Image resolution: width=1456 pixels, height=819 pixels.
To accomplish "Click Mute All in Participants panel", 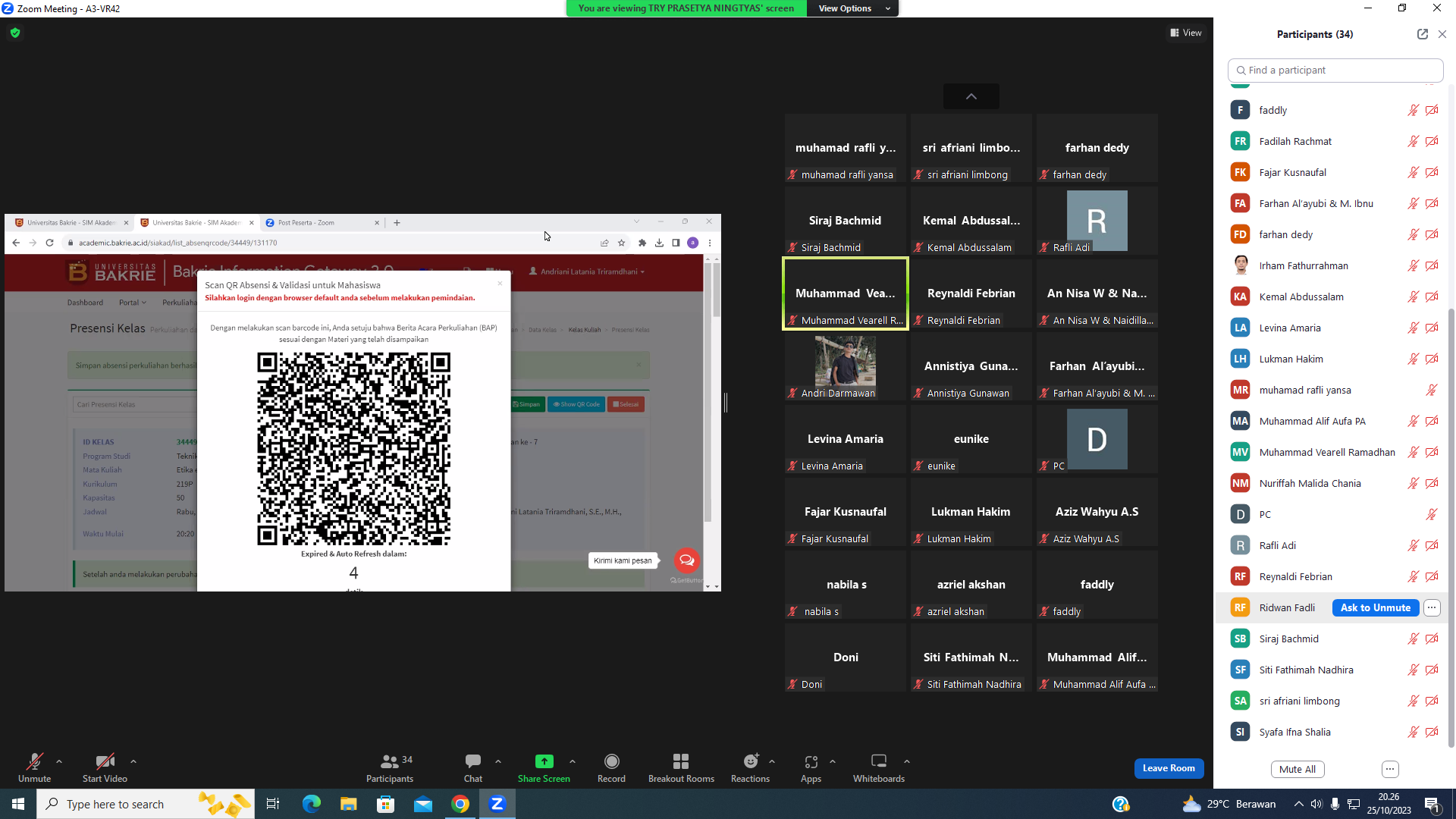I will [x=1298, y=769].
